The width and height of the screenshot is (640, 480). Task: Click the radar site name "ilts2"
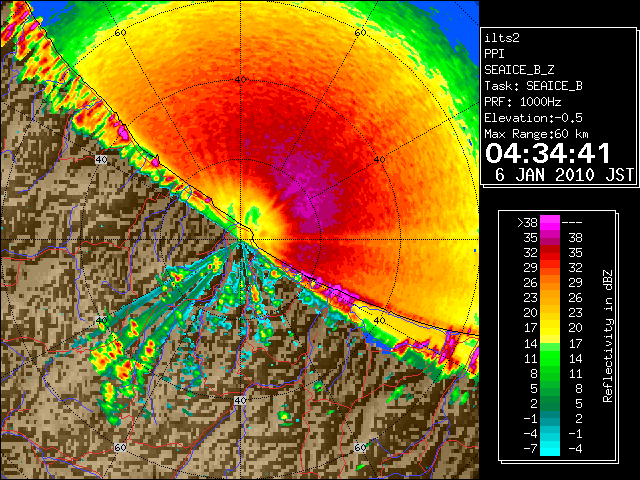pyautogui.click(x=502, y=38)
